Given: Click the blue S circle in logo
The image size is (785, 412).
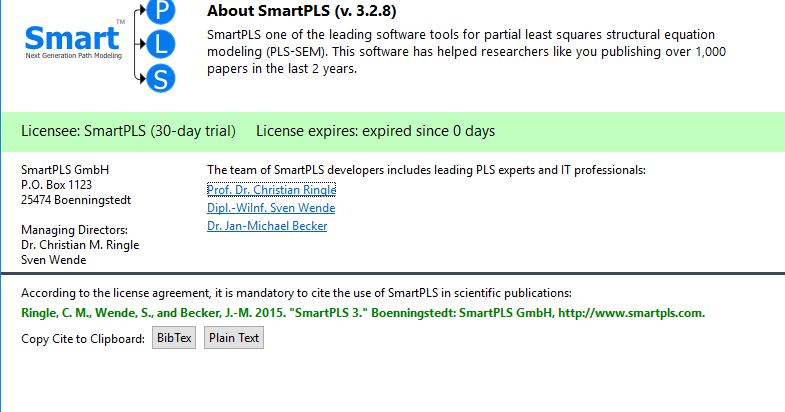Looking at the screenshot, I should (161, 79).
